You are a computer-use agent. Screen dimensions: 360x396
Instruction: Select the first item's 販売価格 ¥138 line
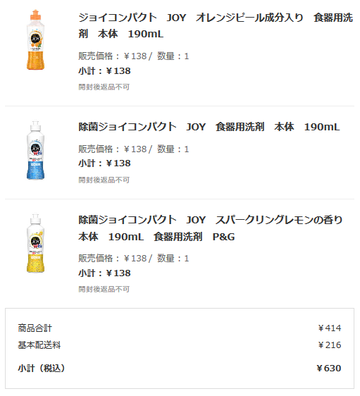point(134,56)
